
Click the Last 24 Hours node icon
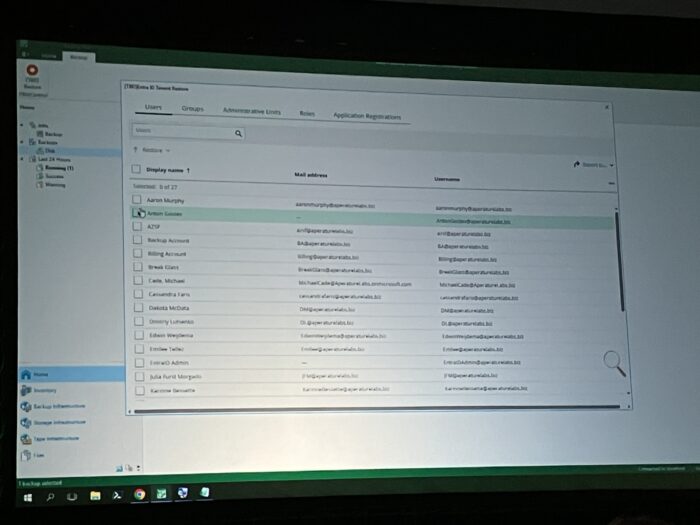pyautogui.click(x=33, y=159)
